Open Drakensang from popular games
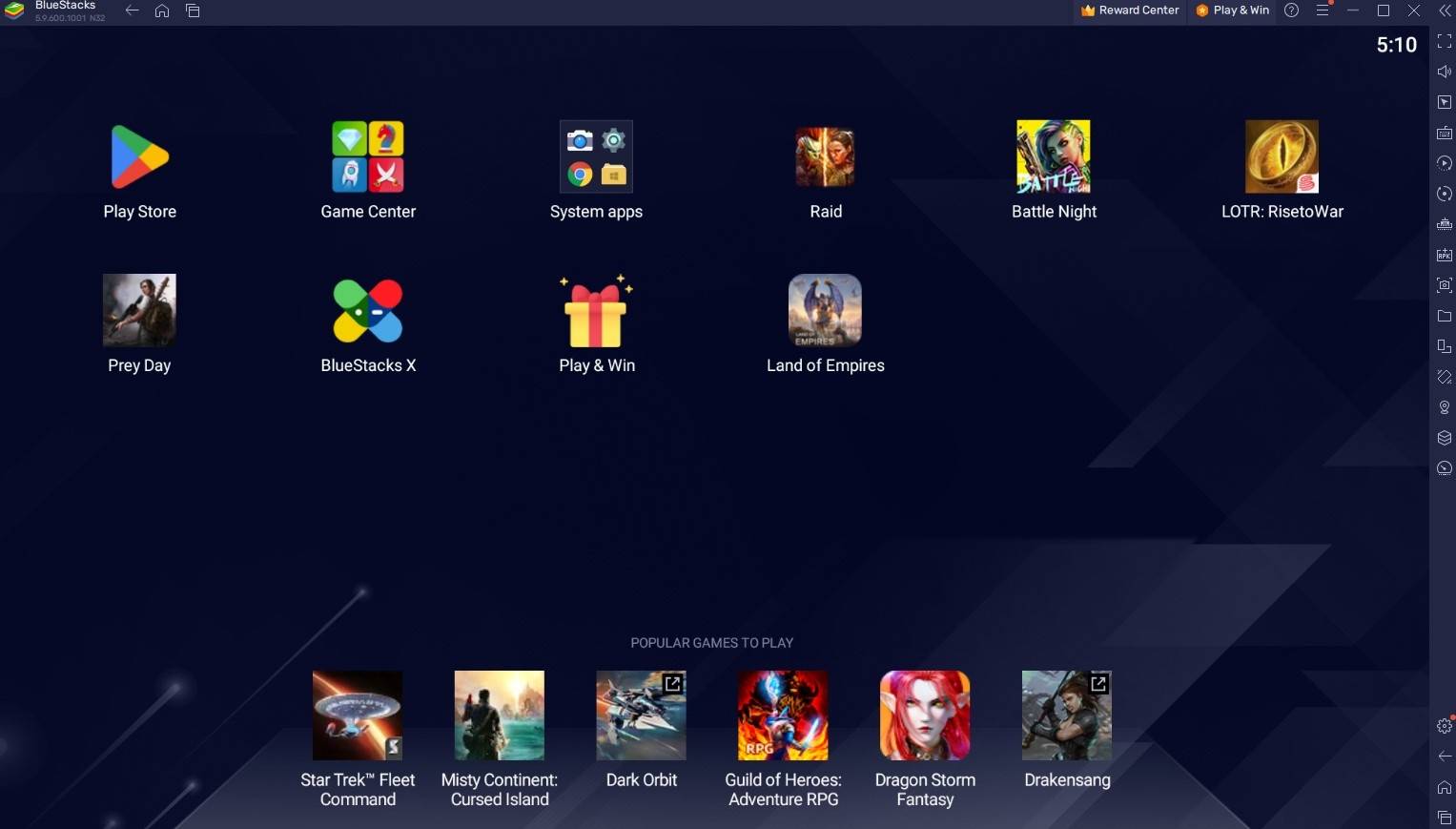The width and height of the screenshot is (1456, 829). pos(1067,715)
